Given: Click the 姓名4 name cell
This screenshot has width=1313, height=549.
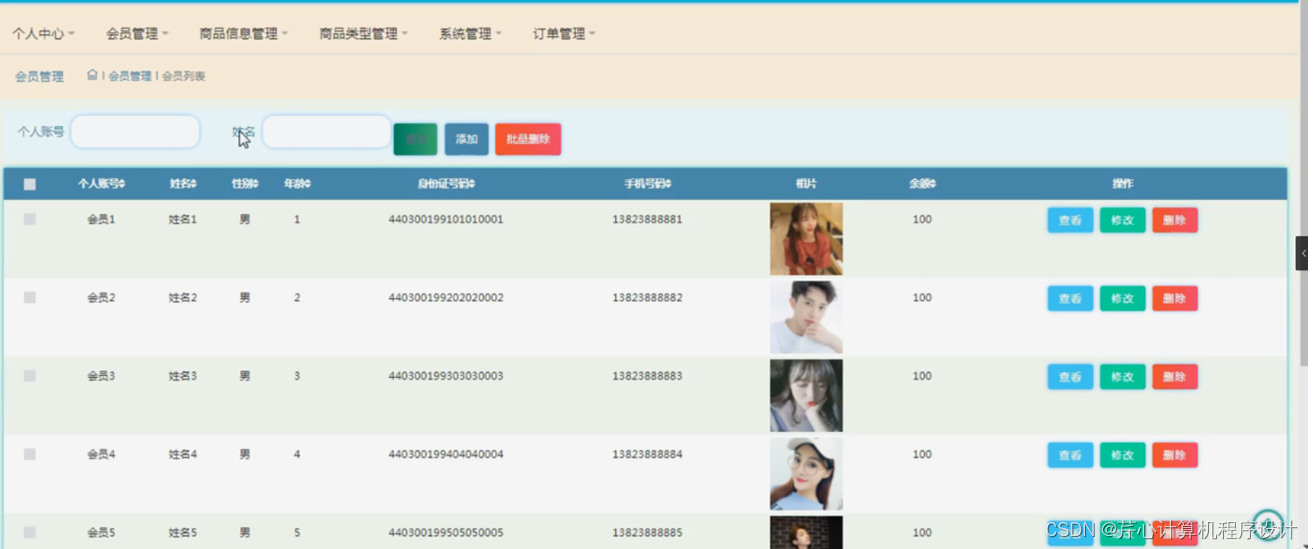Looking at the screenshot, I should [x=183, y=454].
